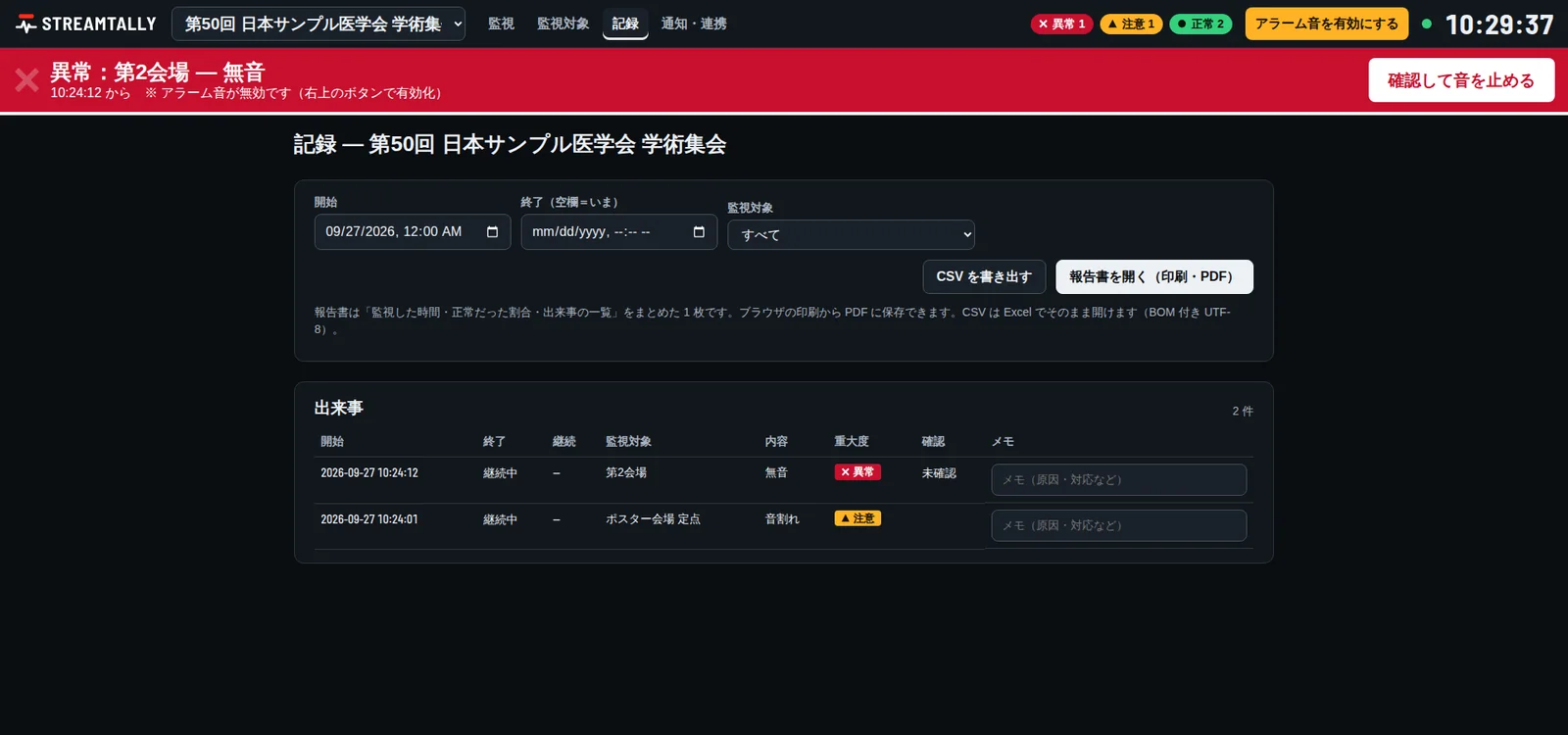Click 異常 severity badge in 第2会場 row
This screenshot has height=735, width=1568.
(857, 472)
